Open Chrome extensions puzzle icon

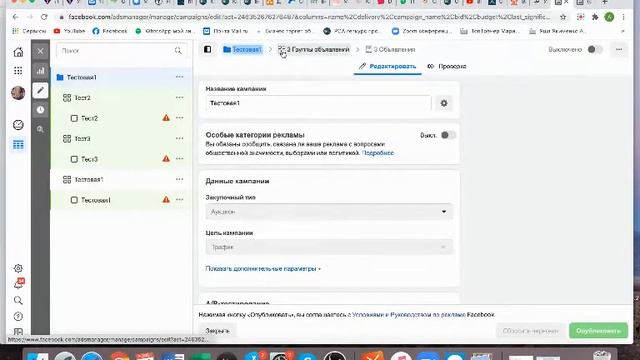pos(595,17)
